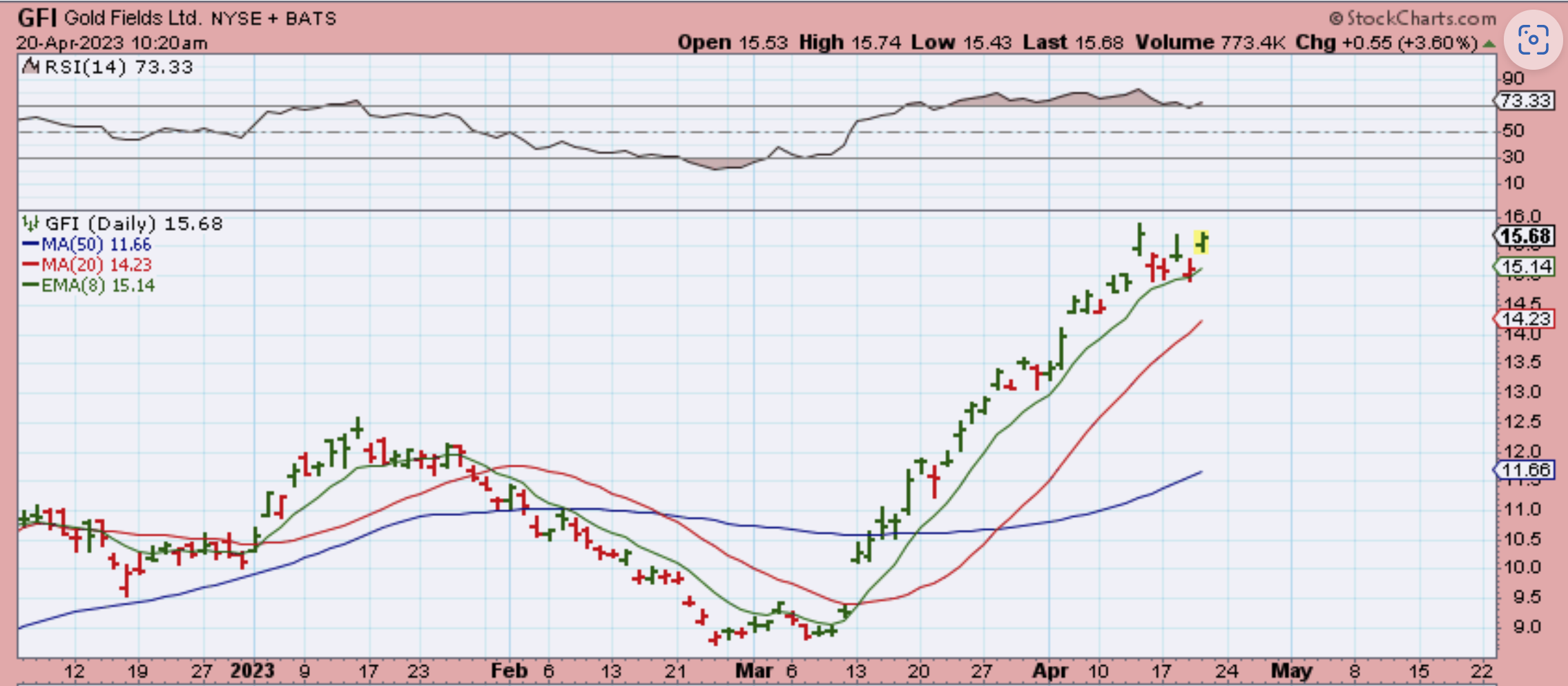Click the 13.5 price axis label
This screenshot has height=686, width=1568.
(1521, 362)
